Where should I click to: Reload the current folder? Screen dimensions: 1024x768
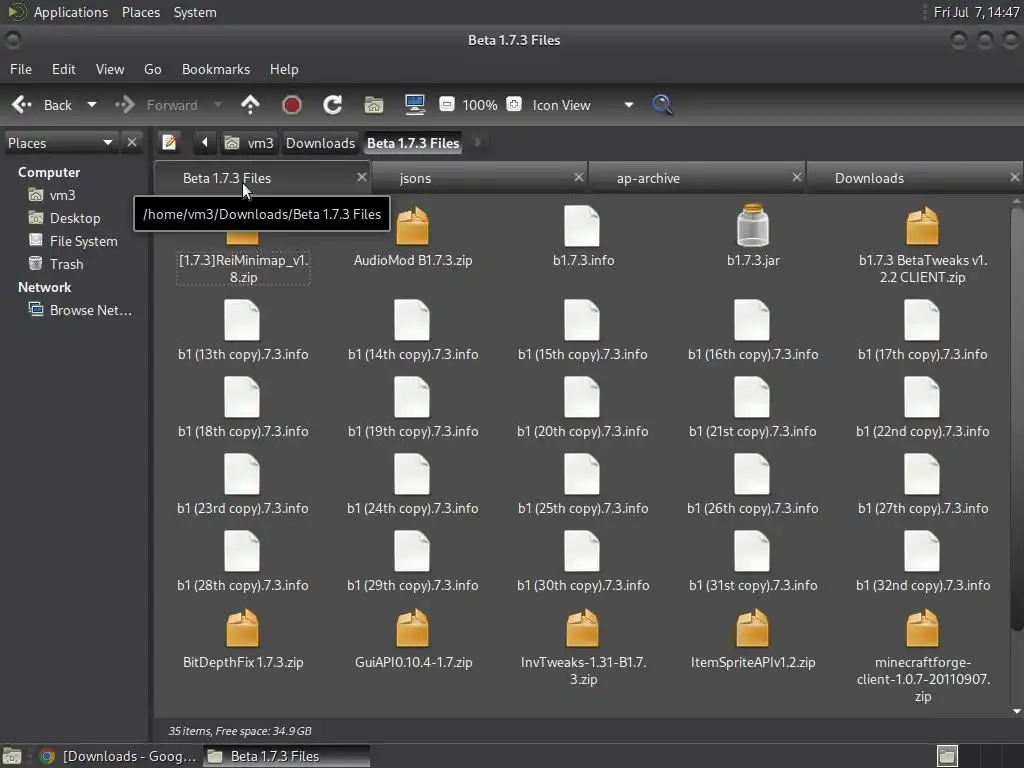(x=332, y=105)
